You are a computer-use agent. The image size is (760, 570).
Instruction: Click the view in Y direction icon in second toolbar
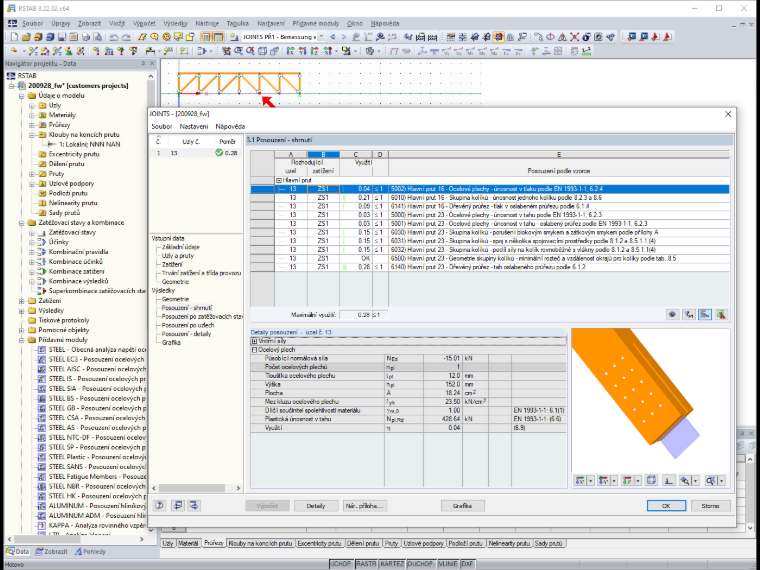pyautogui.click(x=302, y=50)
